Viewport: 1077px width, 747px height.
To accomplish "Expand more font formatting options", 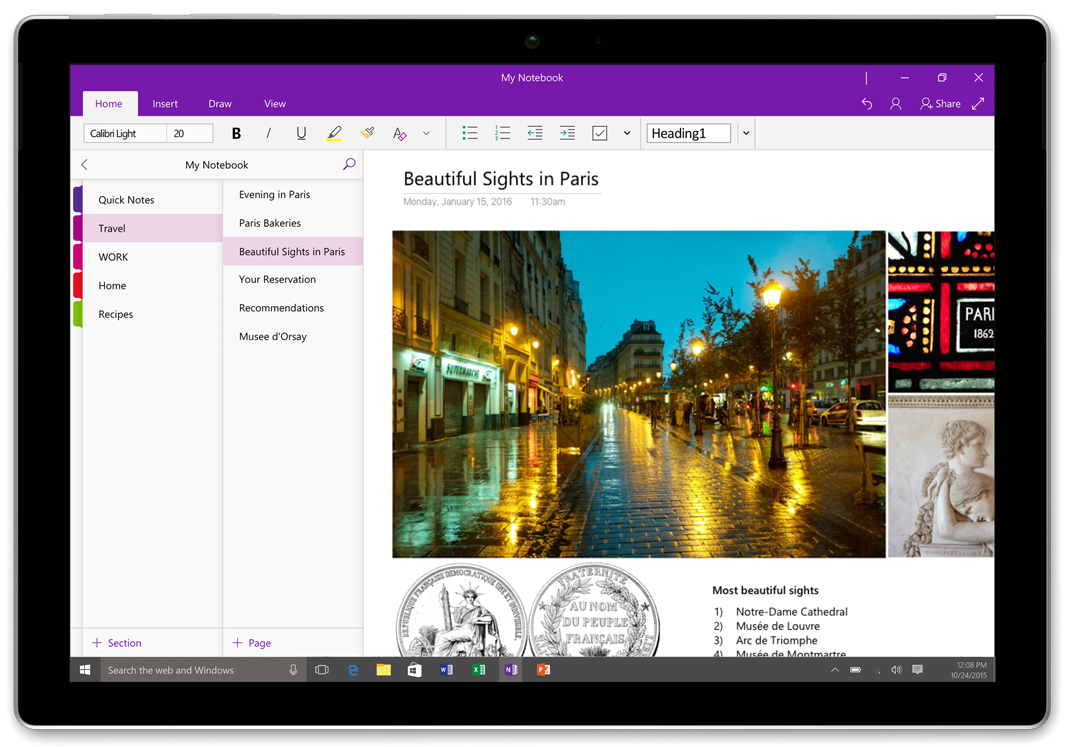I will pos(426,133).
